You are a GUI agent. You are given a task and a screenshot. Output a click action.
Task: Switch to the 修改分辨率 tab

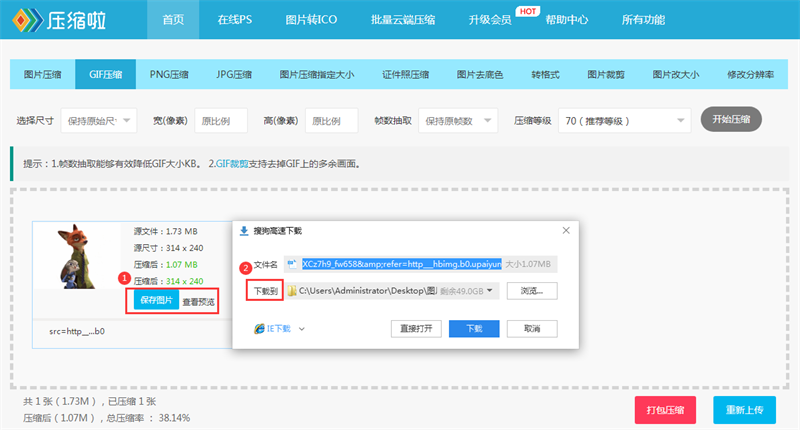coord(750,74)
